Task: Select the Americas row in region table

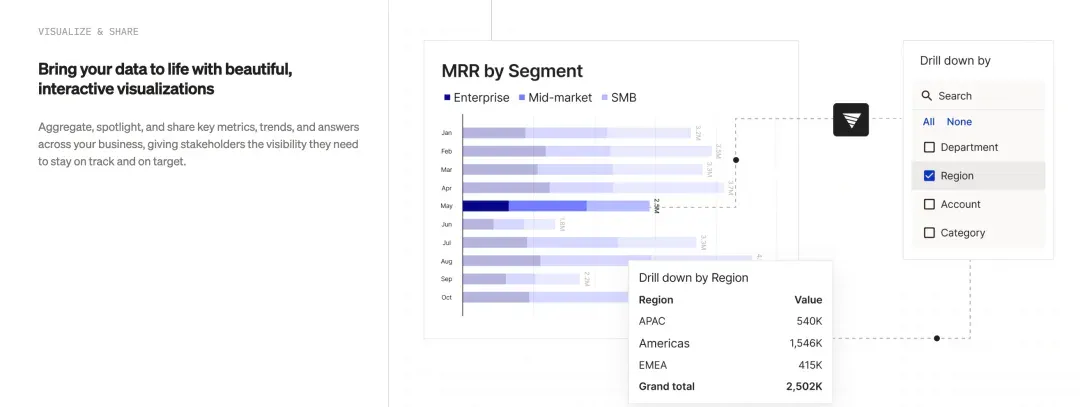Action: coord(730,343)
